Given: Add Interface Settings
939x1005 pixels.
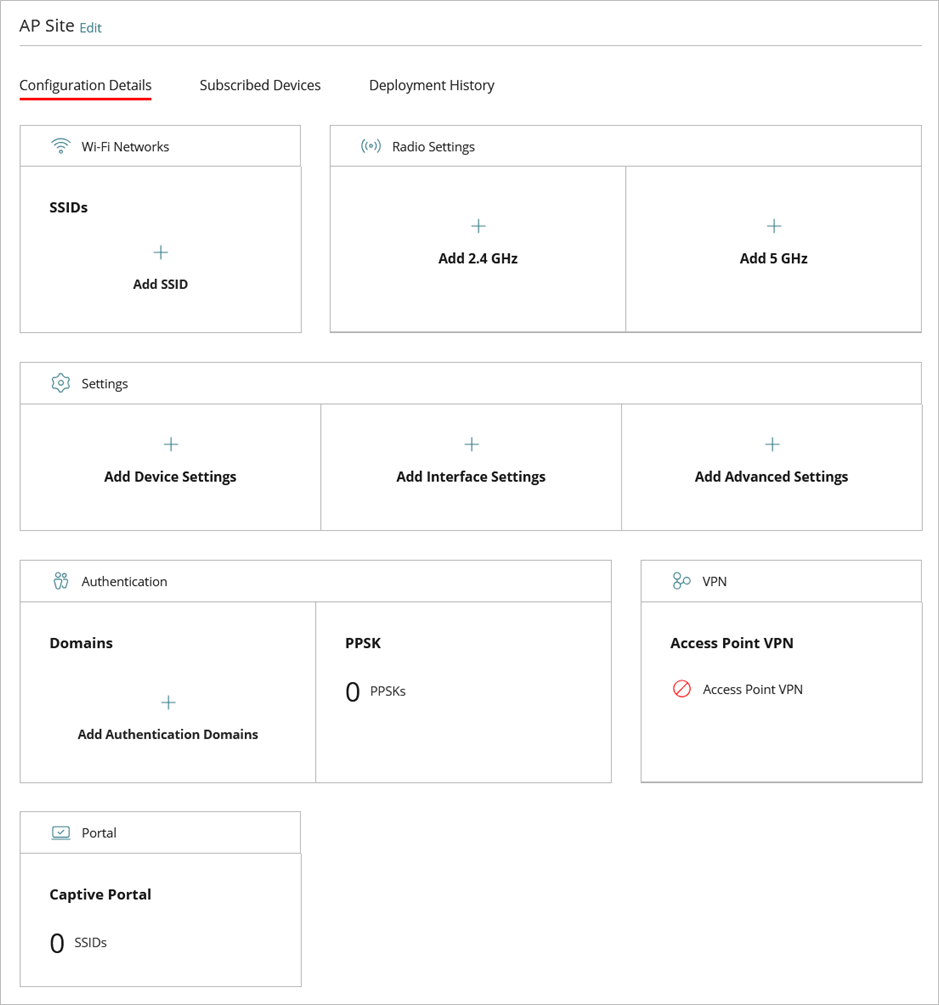Looking at the screenshot, I should coord(470,476).
